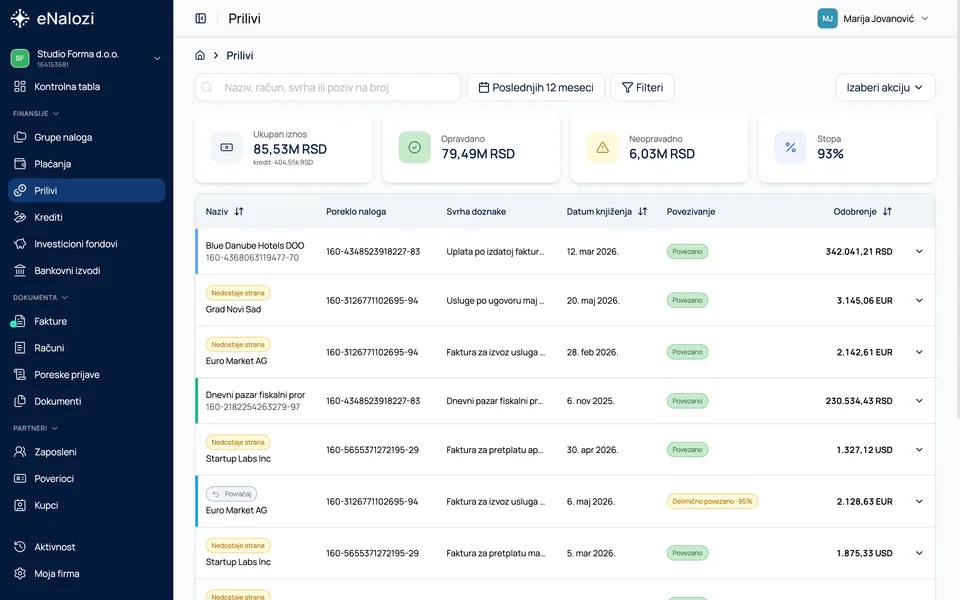Open Moja firma settings
The height and width of the screenshot is (600, 960).
click(86, 574)
